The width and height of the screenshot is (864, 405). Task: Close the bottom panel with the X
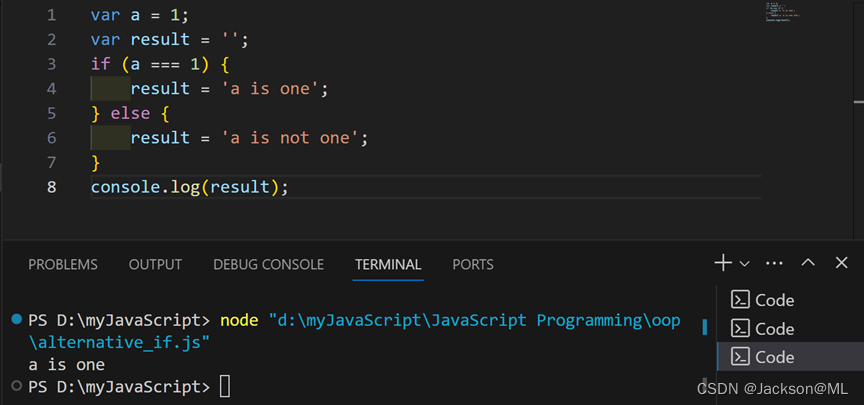842,263
